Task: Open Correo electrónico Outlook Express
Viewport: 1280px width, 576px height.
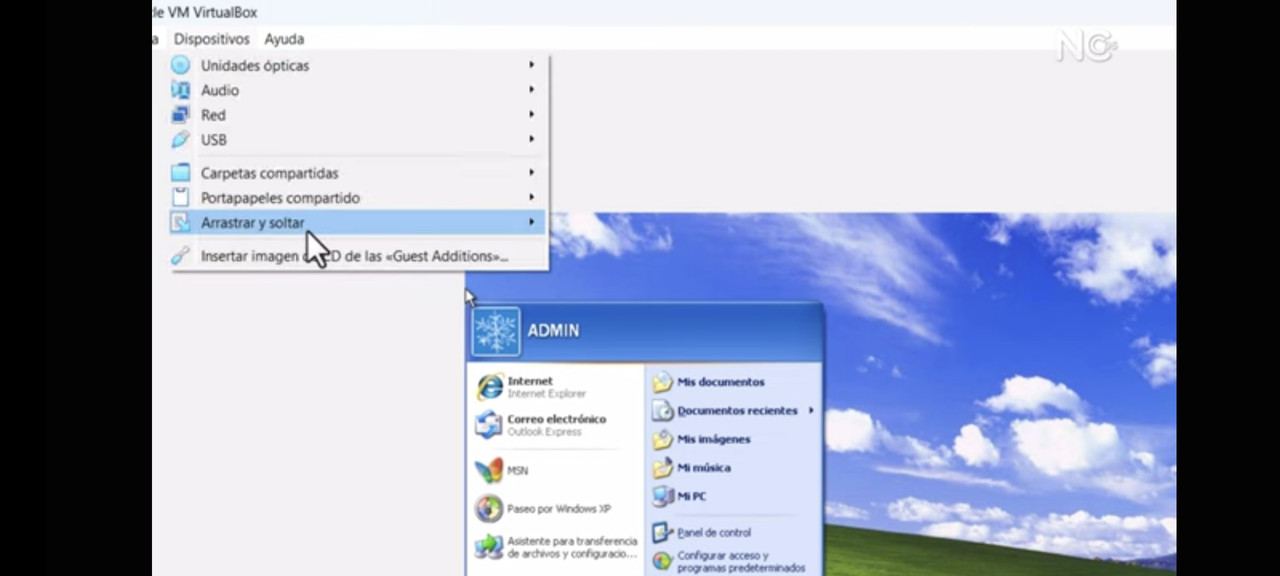Action: [557, 425]
